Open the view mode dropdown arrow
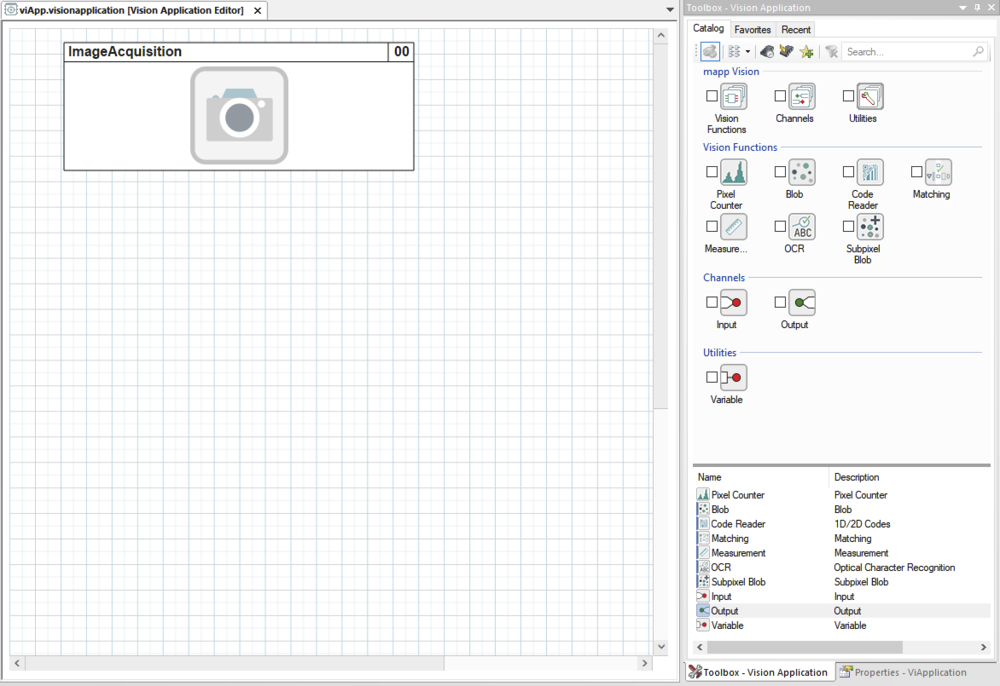This screenshot has height=686, width=1000. click(747, 52)
